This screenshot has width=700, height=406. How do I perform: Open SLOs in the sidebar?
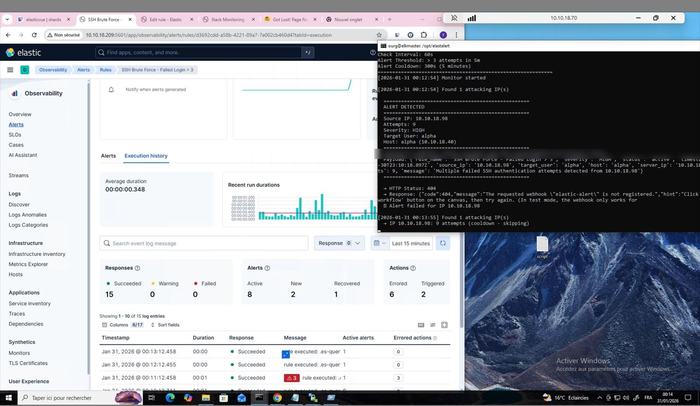click(x=15, y=135)
